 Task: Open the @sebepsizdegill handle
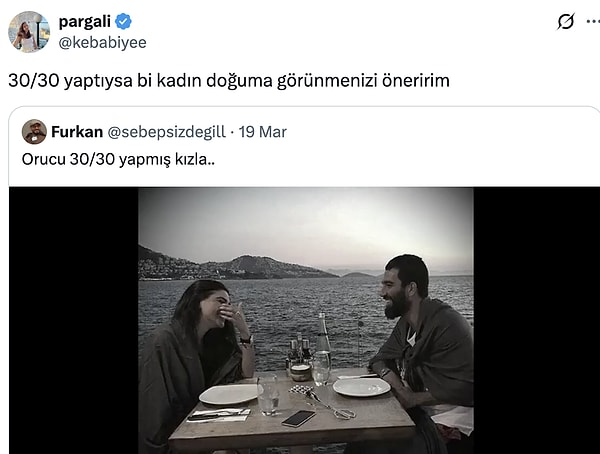click(166, 132)
